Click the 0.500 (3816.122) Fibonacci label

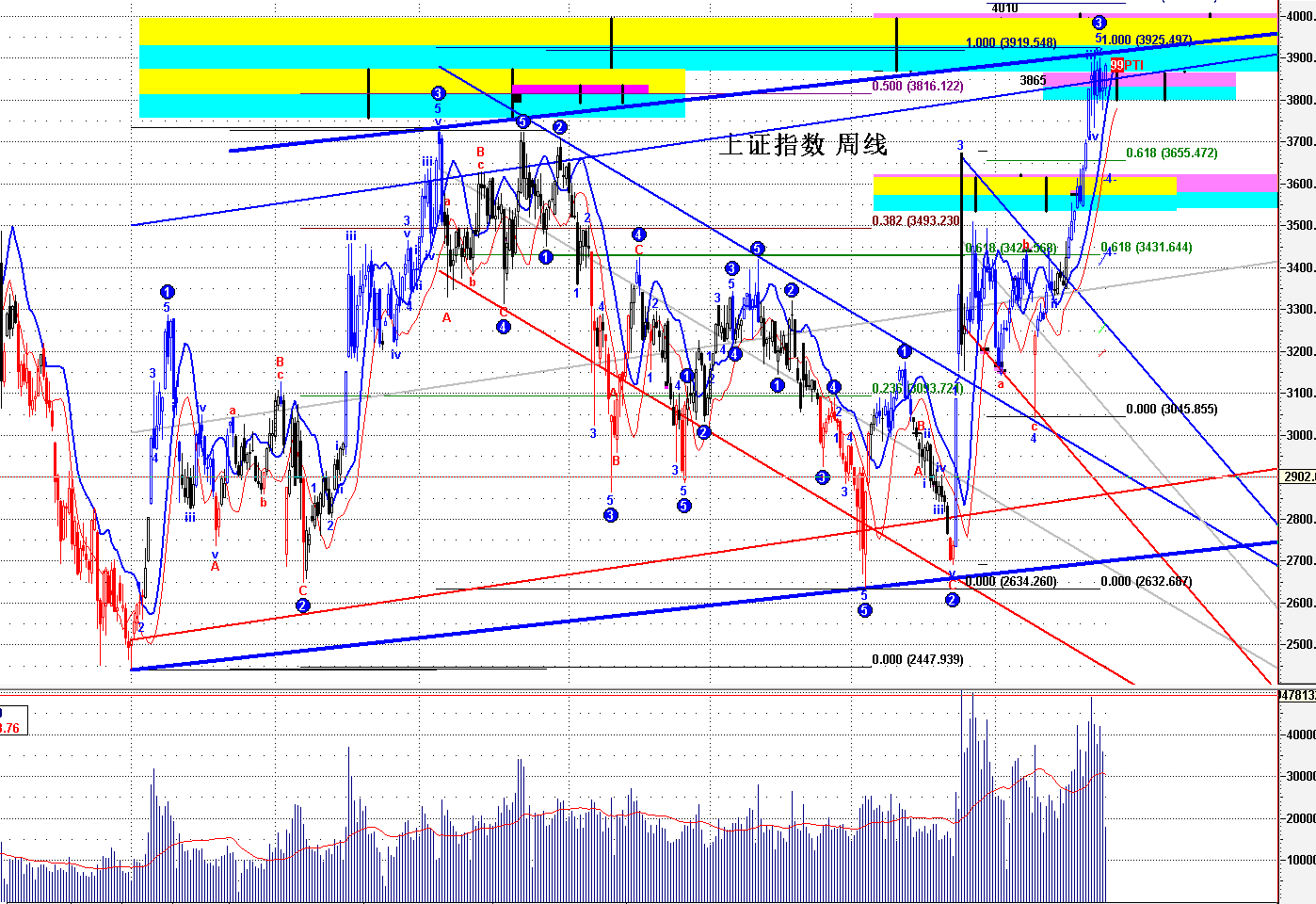point(918,86)
